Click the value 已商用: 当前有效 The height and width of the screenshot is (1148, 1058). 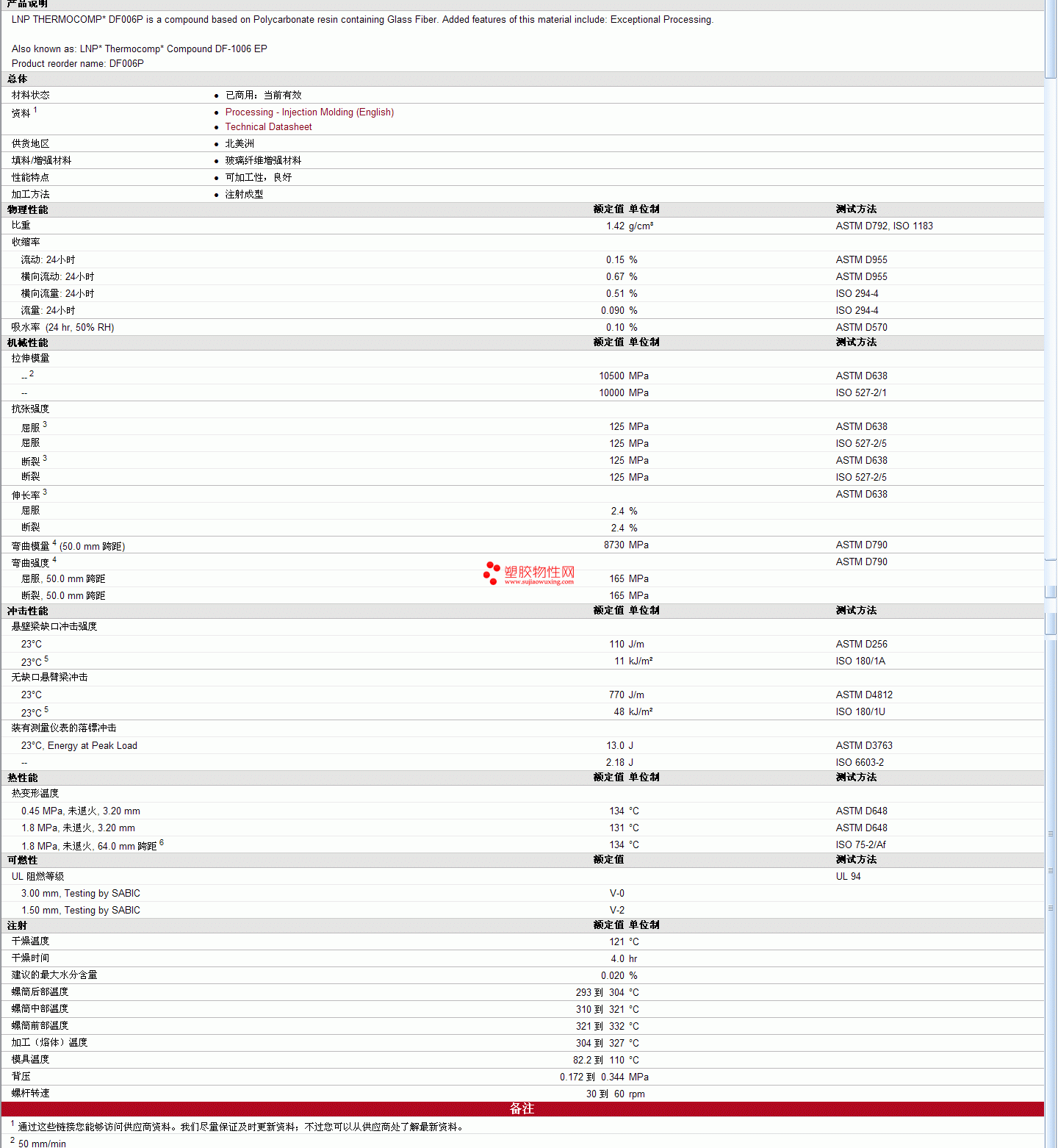click(263, 96)
